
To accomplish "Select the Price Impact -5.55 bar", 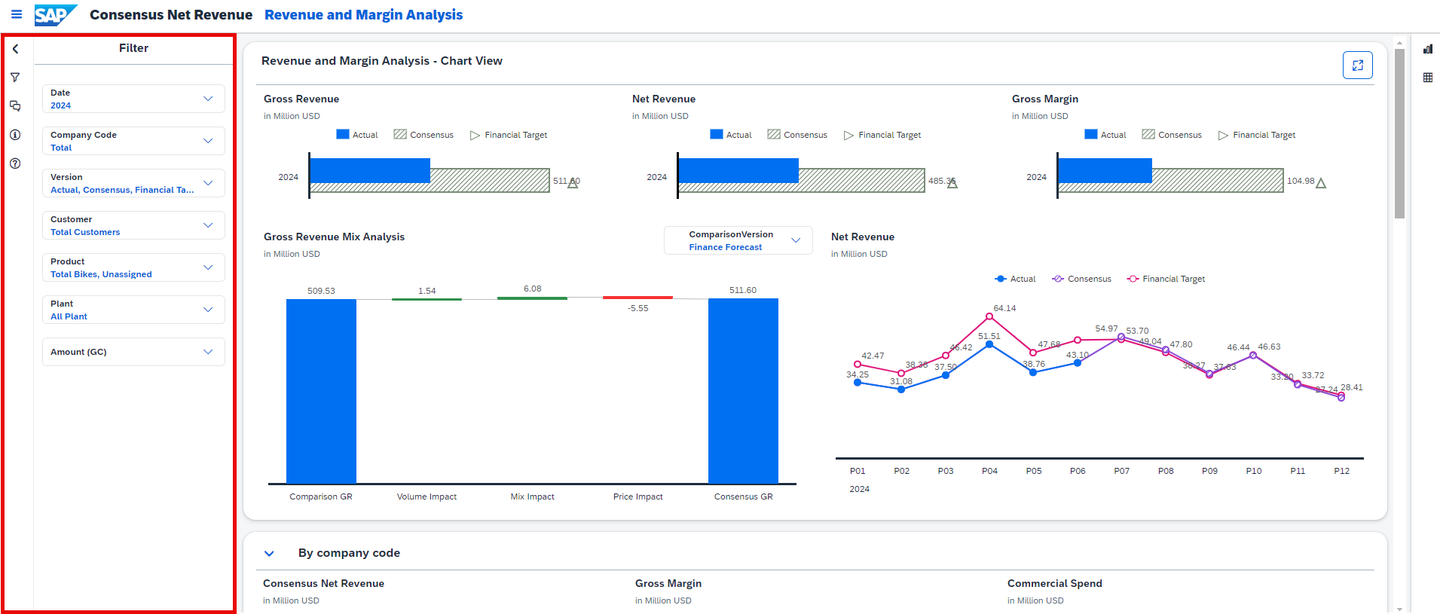I will pos(638,298).
